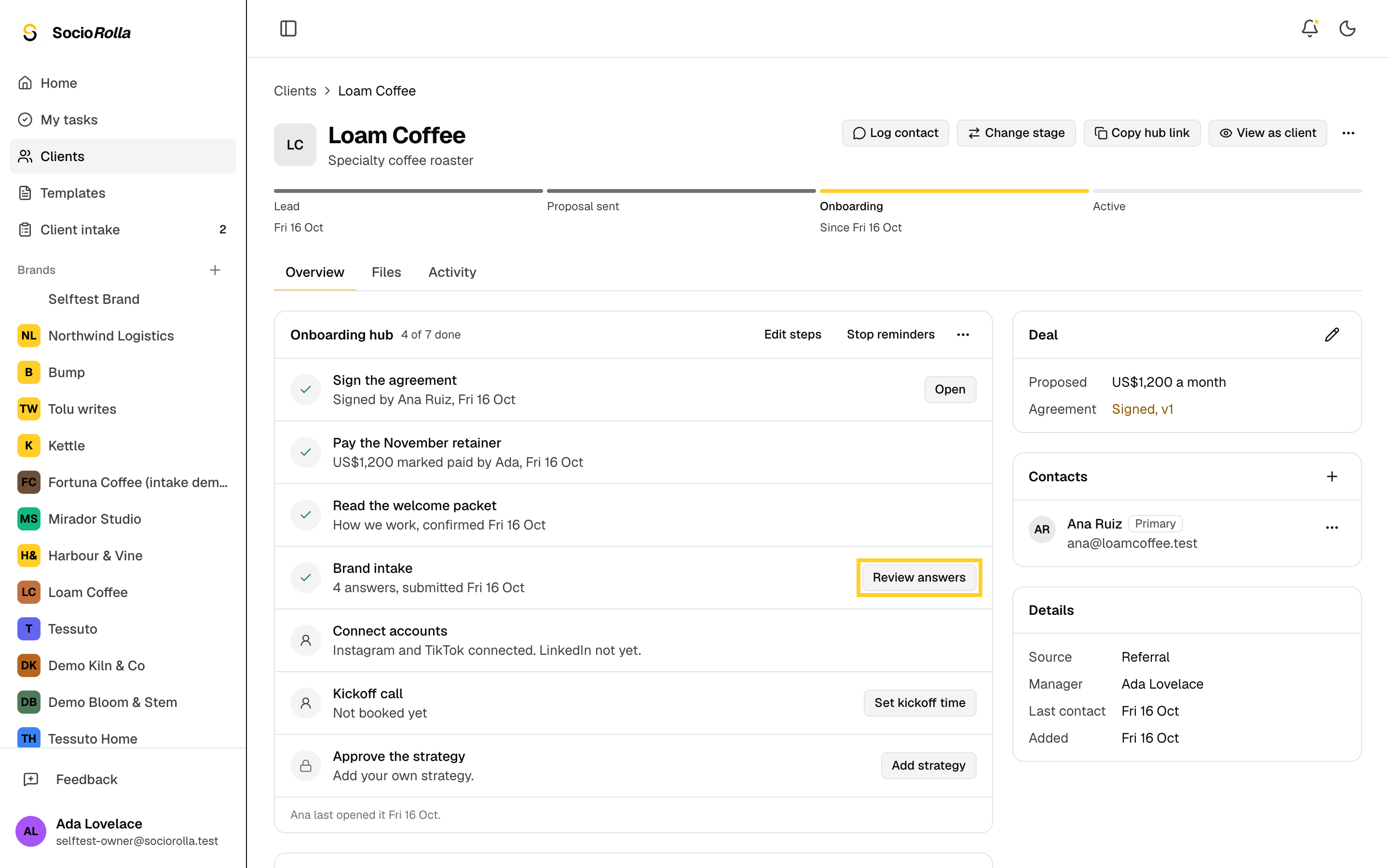Open Mirador Studio brand

pyautogui.click(x=123, y=519)
